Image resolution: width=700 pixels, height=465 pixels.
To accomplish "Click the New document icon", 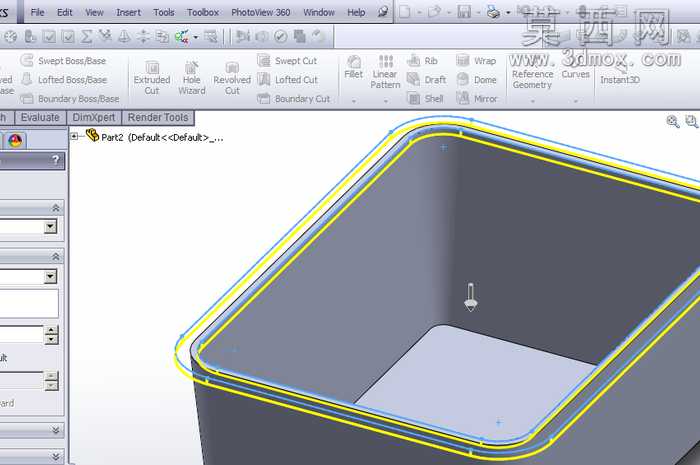I will click(x=404, y=12).
